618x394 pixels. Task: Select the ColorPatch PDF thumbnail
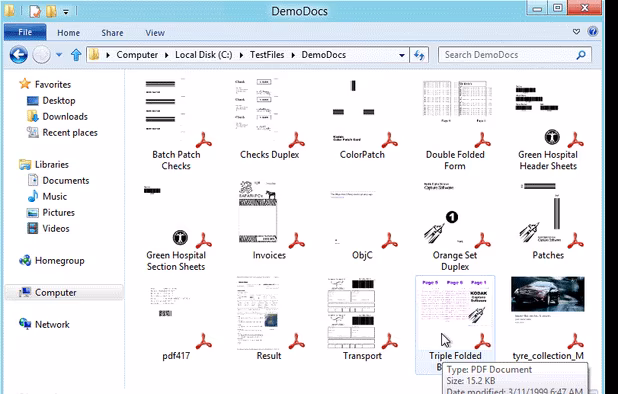tap(362, 113)
